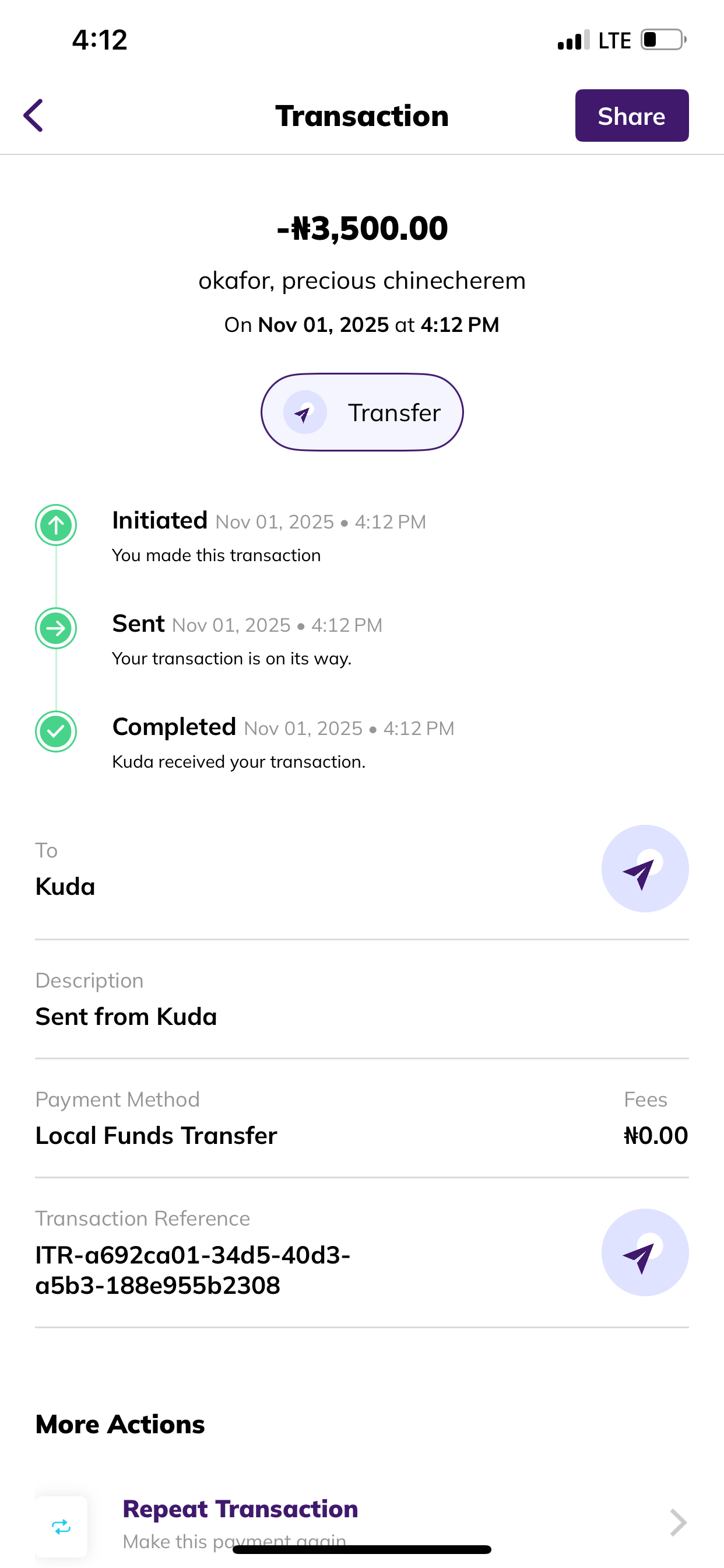724x1568 pixels.
Task: Tap the Initiated up-arrow status icon
Action: [56, 524]
